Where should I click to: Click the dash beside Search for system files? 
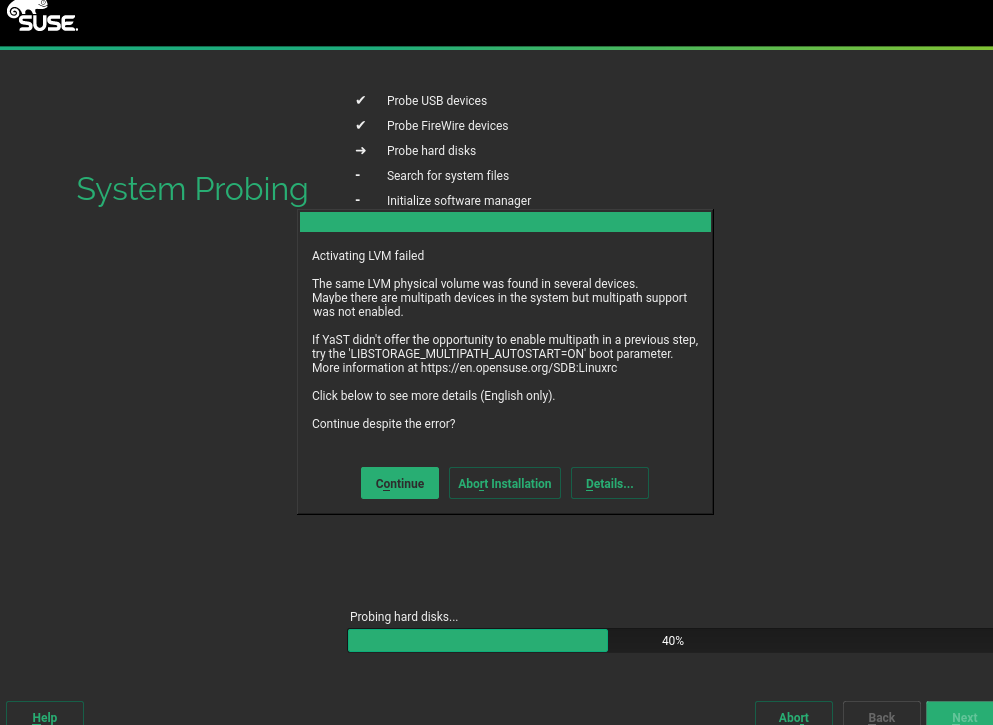click(358, 175)
